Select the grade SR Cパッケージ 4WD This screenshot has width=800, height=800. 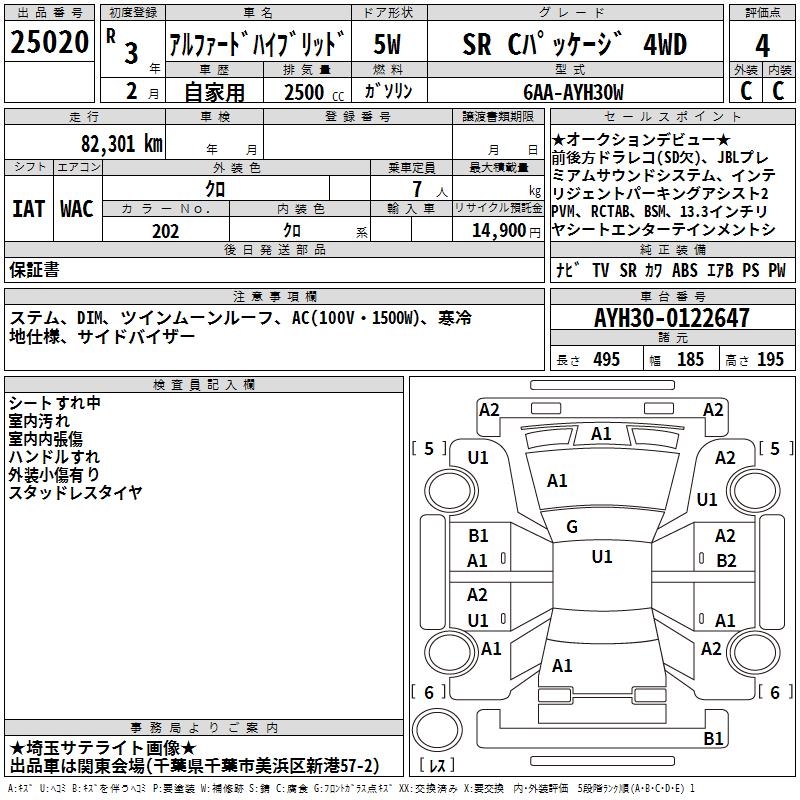click(x=575, y=45)
